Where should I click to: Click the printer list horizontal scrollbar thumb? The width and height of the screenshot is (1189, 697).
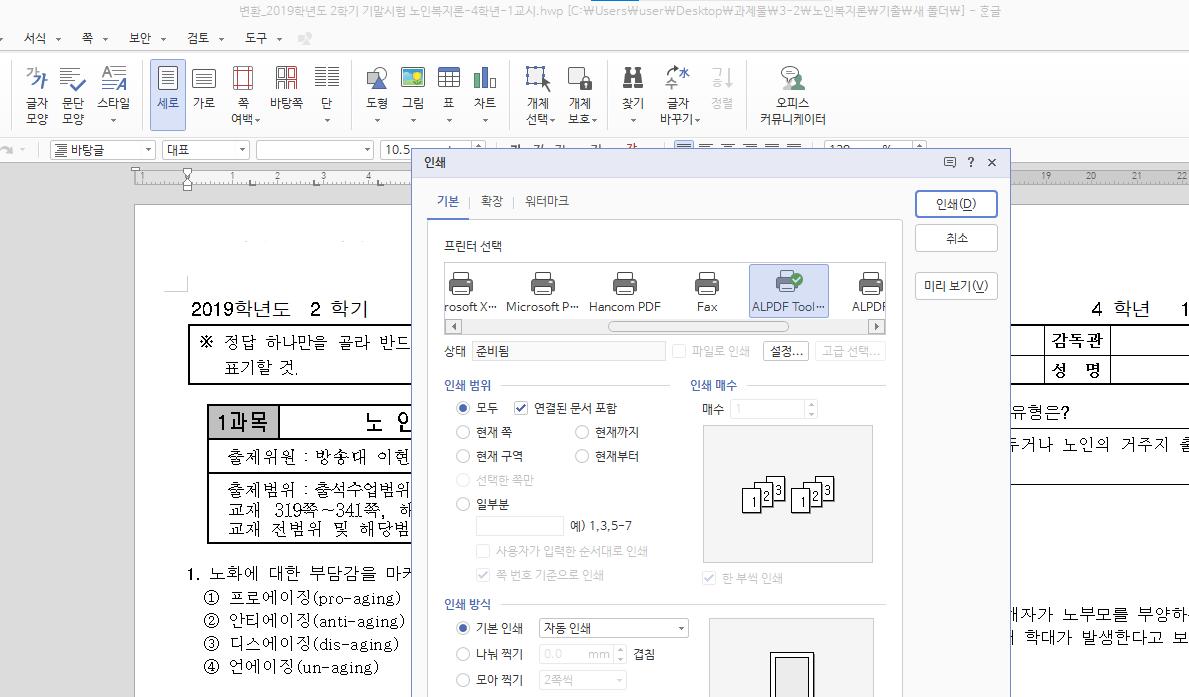(698, 327)
